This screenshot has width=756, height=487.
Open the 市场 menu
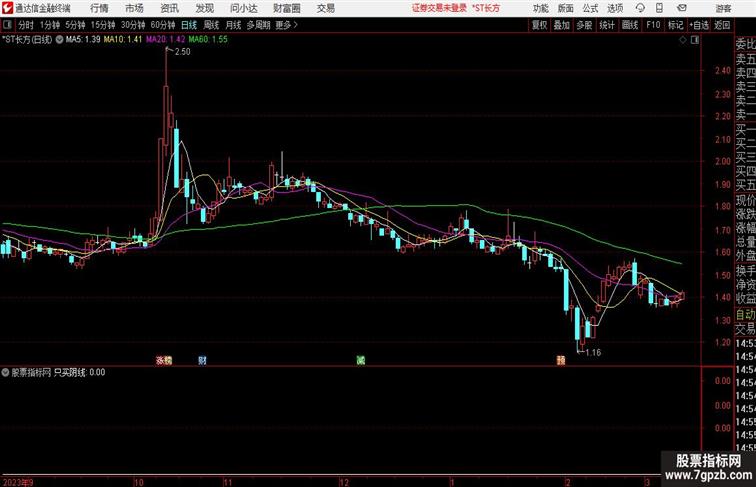pyautogui.click(x=134, y=8)
